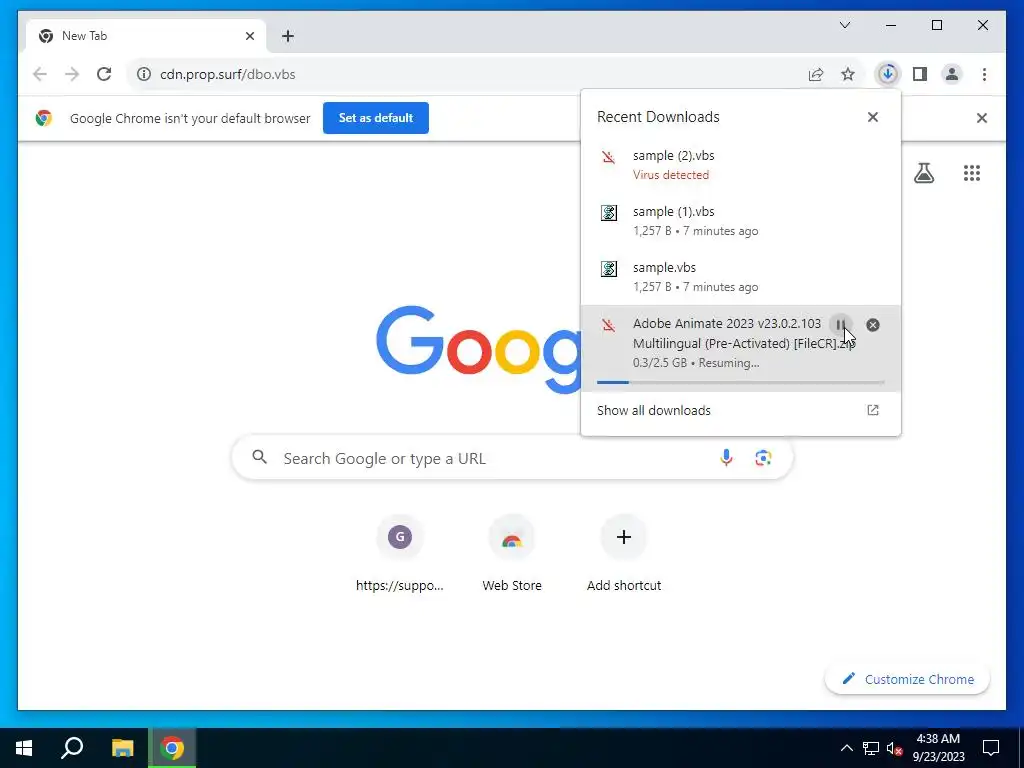Expand the tab search chevron

click(x=844, y=25)
